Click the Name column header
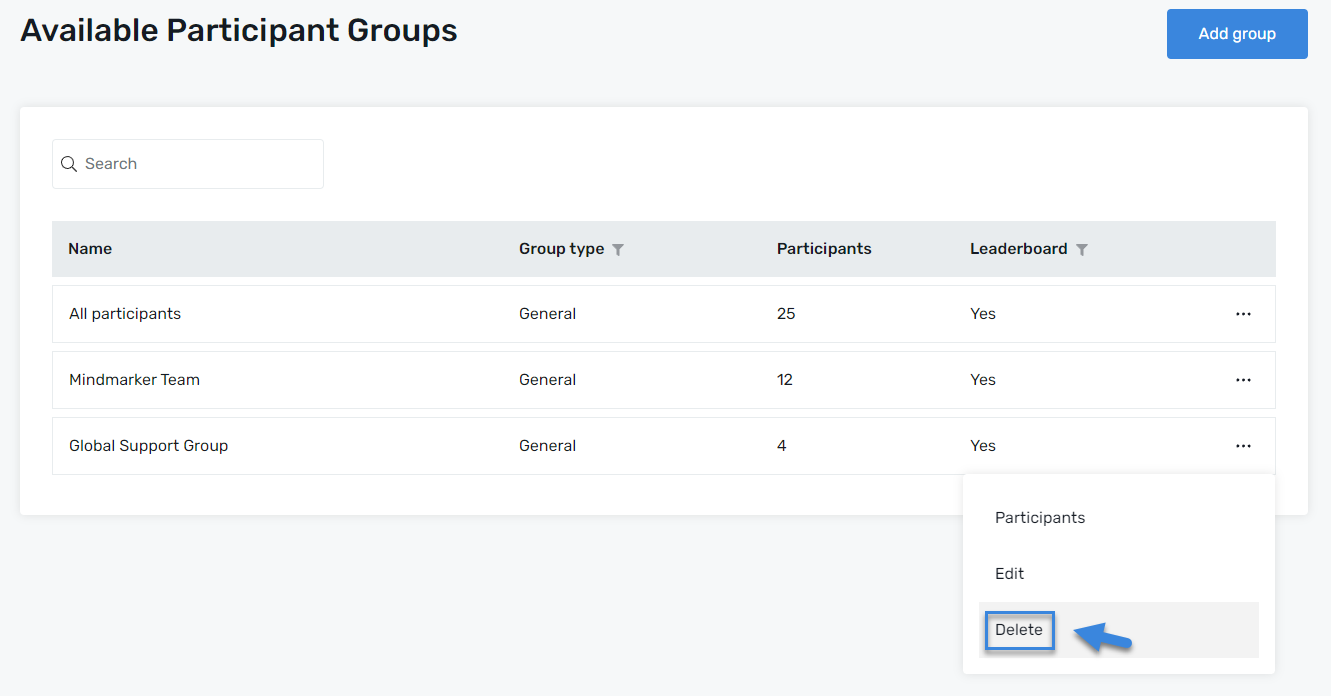The width and height of the screenshot is (1331, 696). 90,249
